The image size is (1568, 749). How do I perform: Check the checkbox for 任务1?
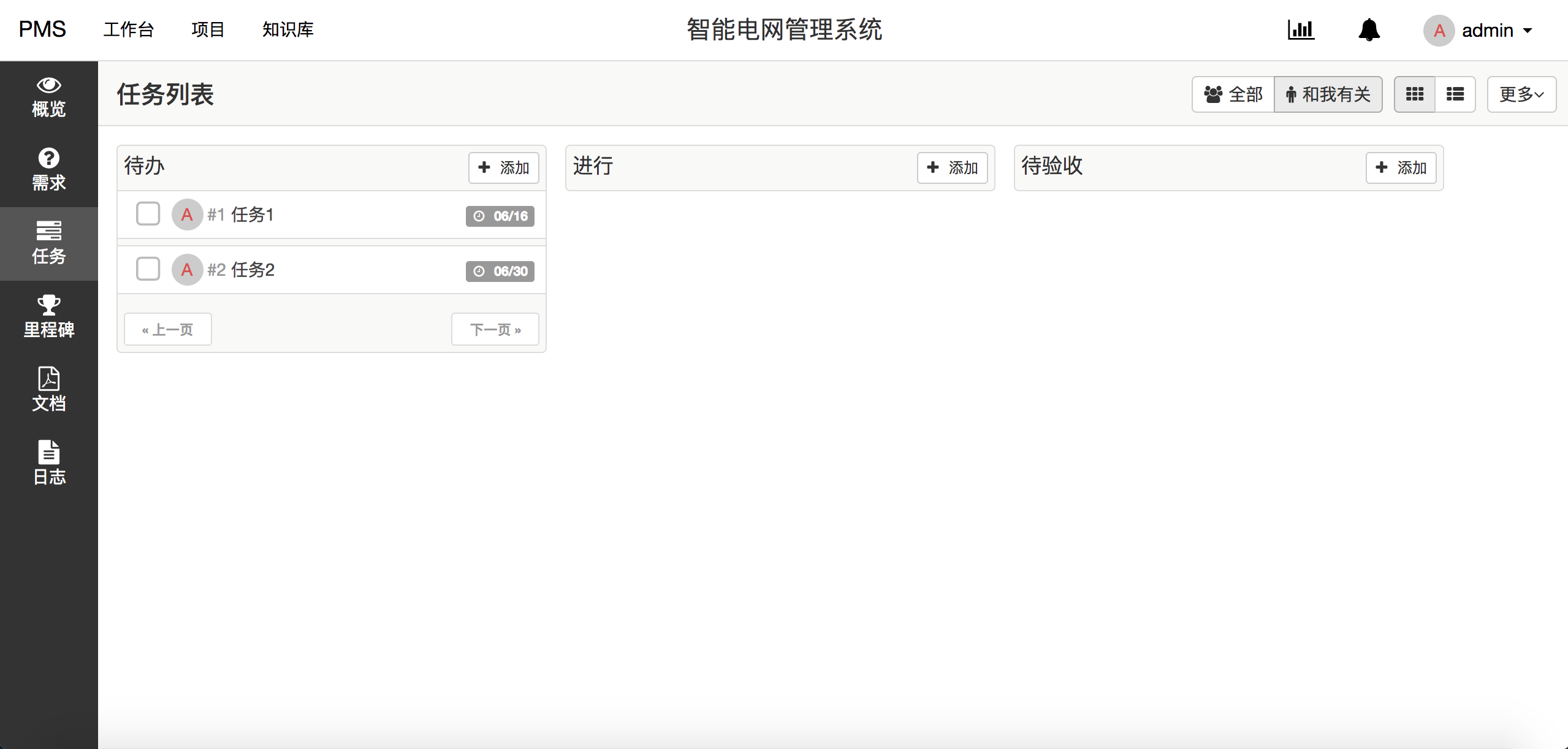(148, 214)
